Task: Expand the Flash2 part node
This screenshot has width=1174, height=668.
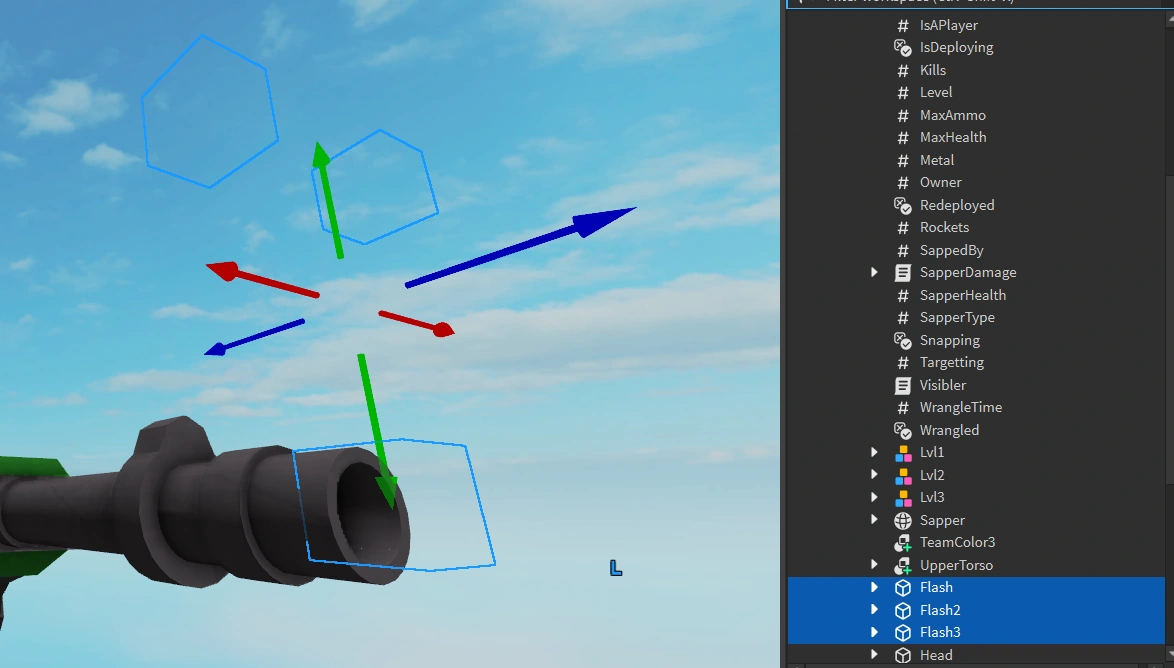Action: (874, 610)
